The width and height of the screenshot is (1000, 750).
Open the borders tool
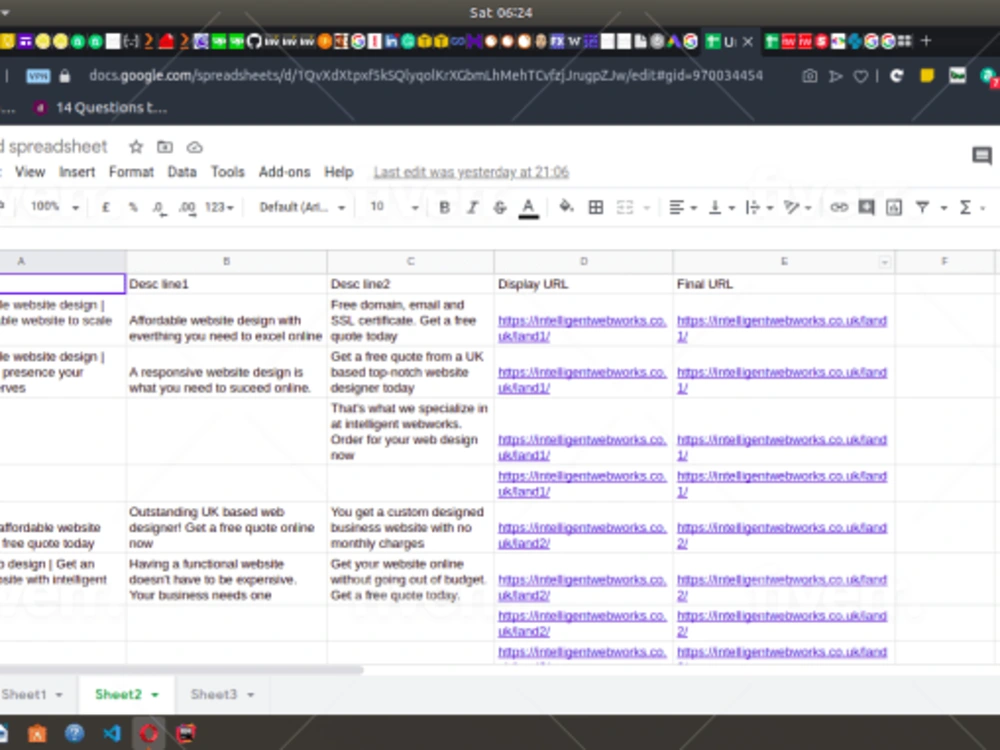tap(596, 207)
